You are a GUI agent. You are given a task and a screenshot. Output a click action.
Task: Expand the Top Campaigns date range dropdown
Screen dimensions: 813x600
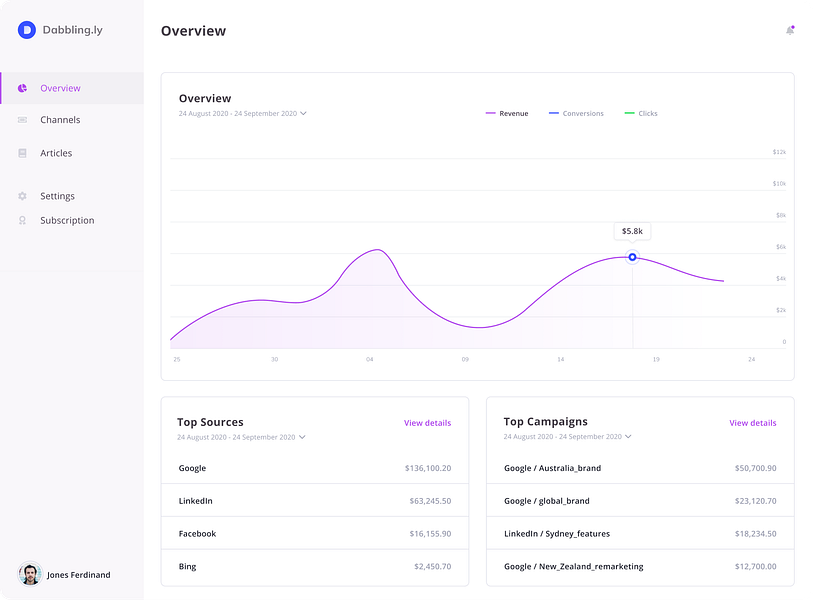pos(567,437)
